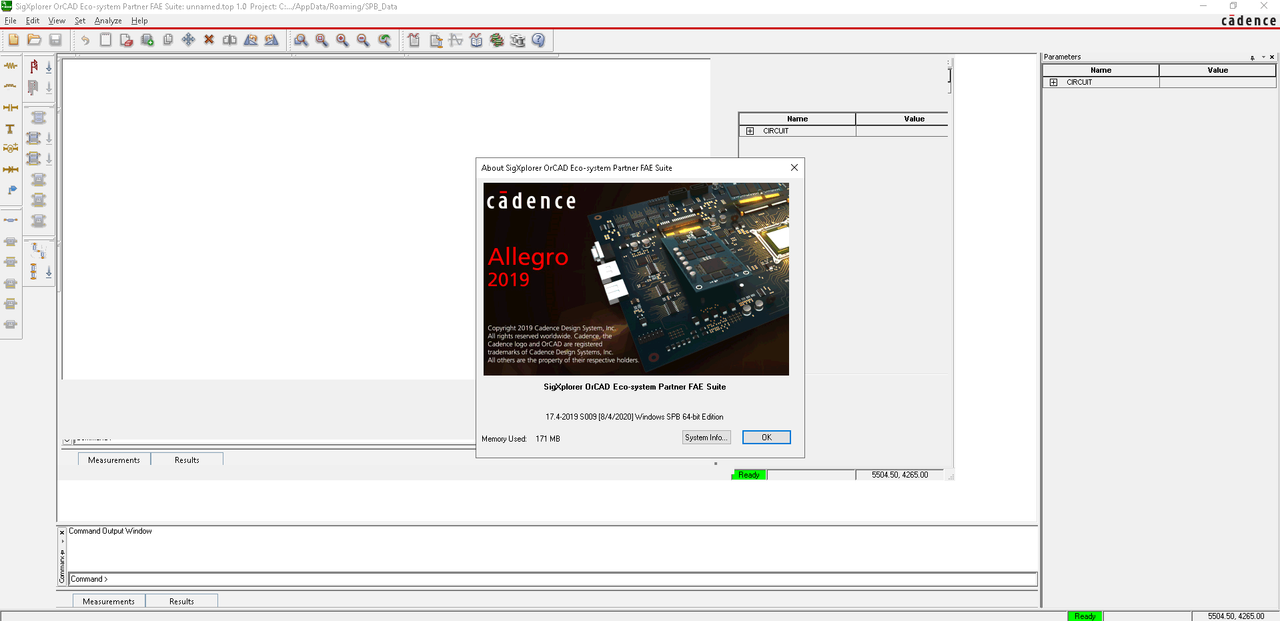Select inner Results tab above command window
Screen dimensions: 1280x621
[x=187, y=460]
